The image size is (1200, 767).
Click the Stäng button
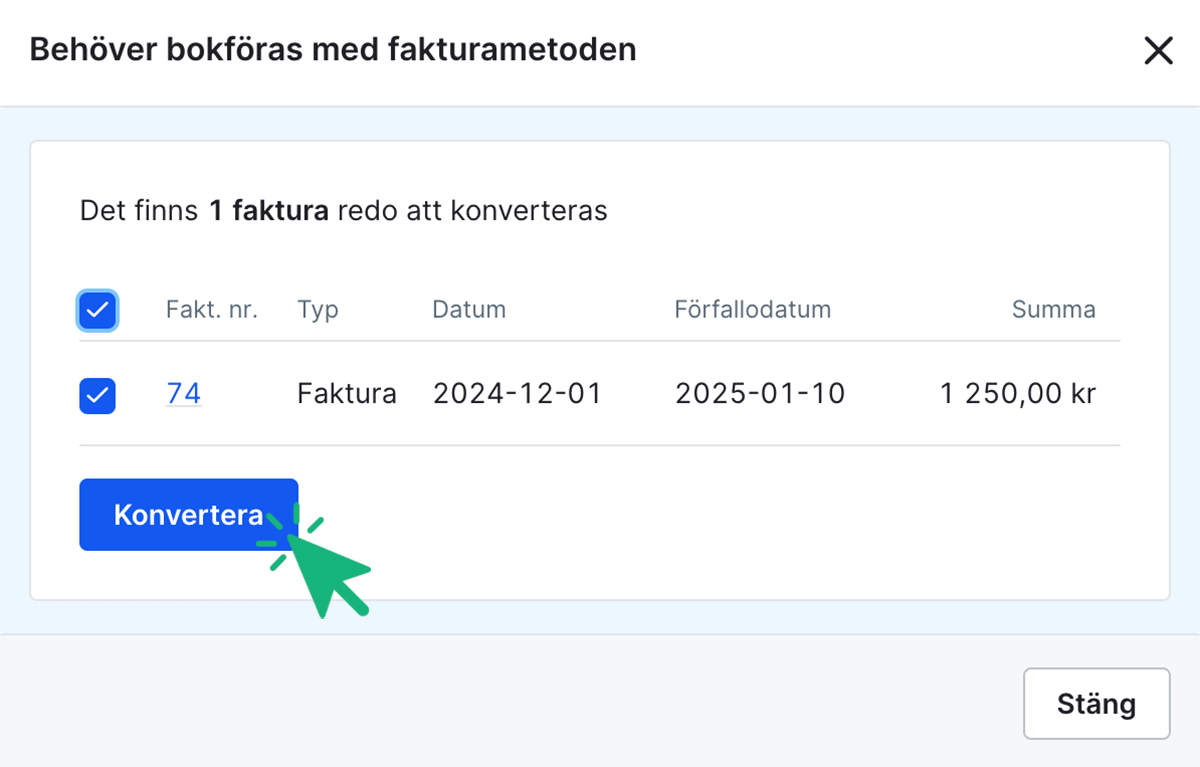click(x=1096, y=704)
